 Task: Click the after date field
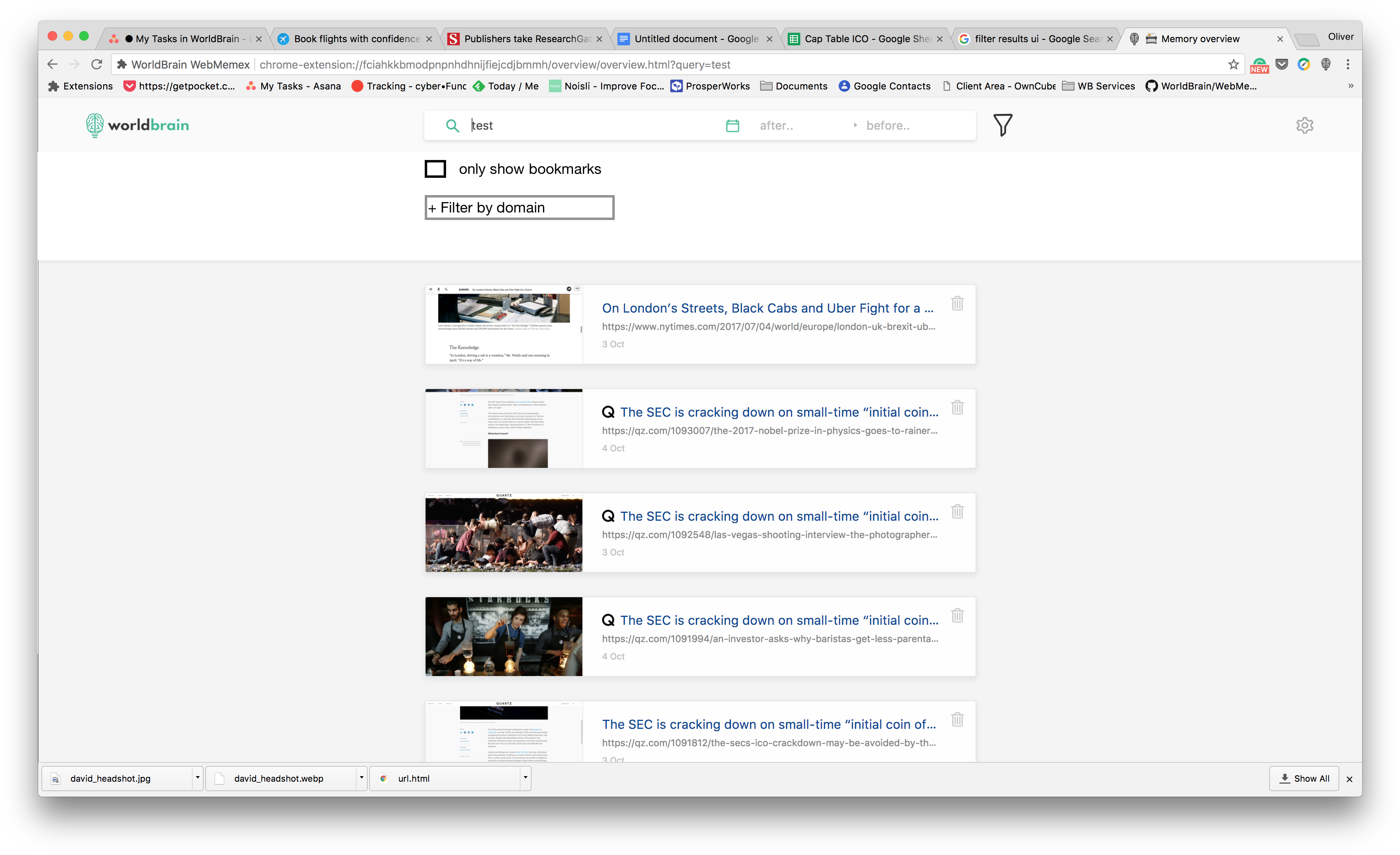tap(776, 126)
